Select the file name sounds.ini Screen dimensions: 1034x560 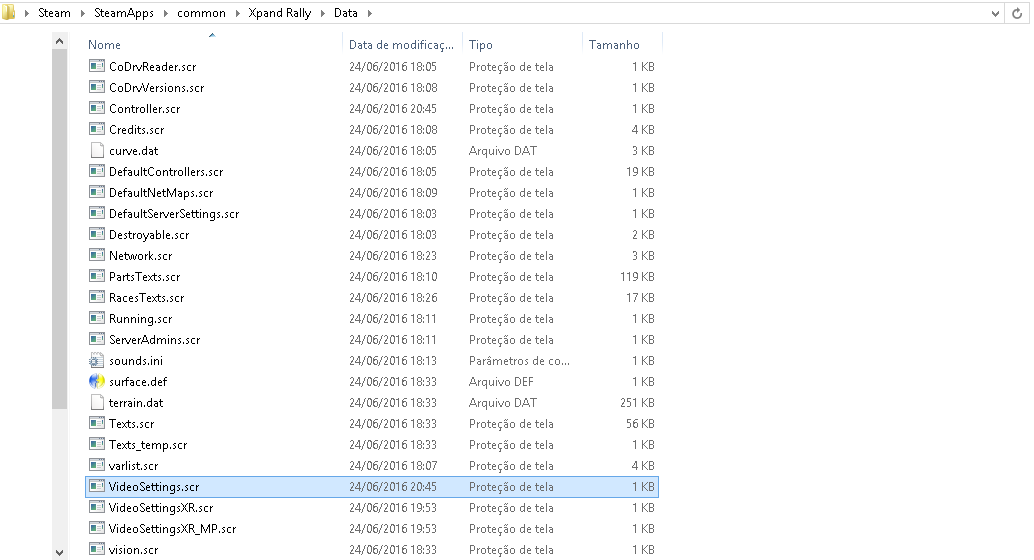coord(136,361)
